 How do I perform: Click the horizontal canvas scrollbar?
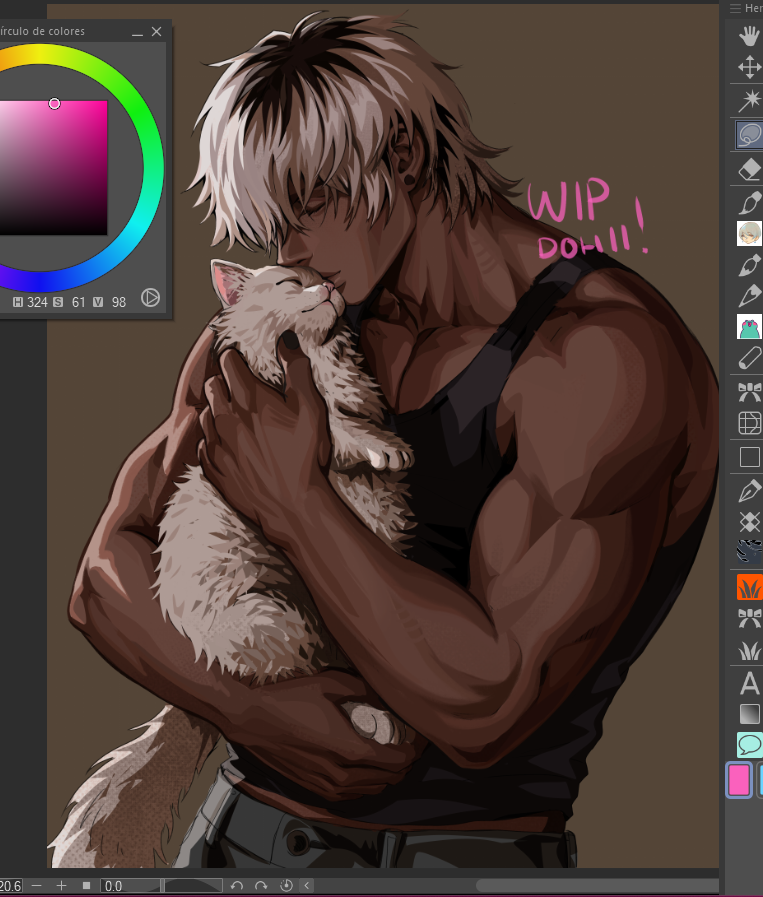point(597,886)
